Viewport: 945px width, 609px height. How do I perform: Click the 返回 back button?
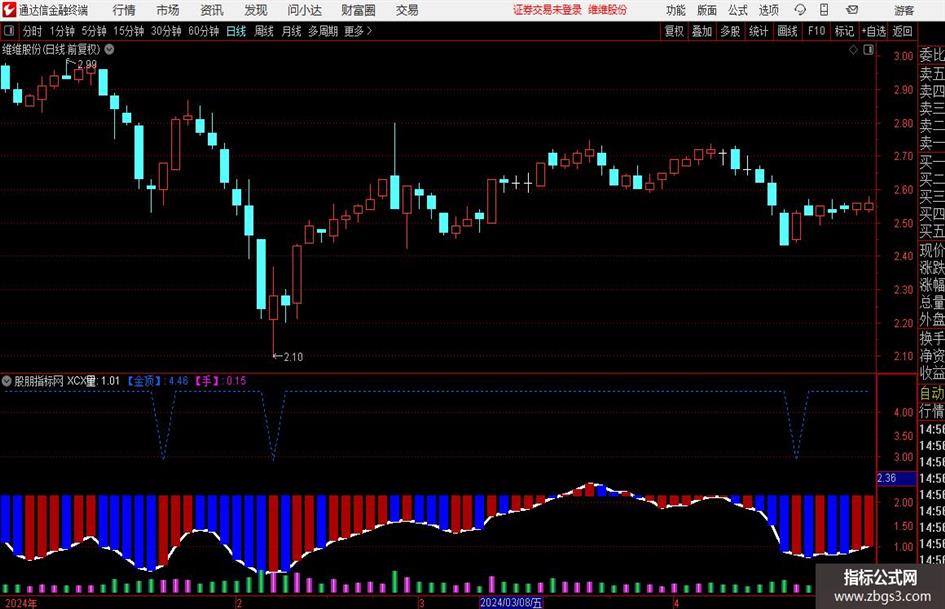click(x=902, y=31)
